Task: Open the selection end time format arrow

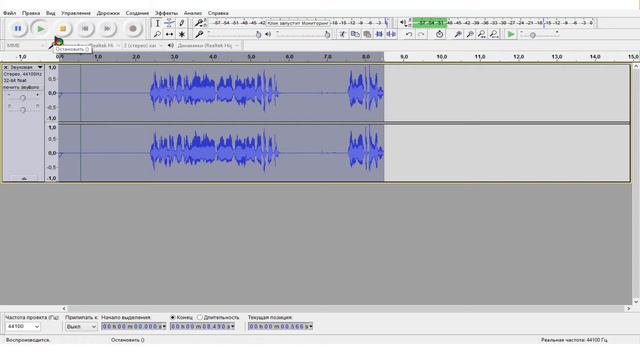Action: coord(233,327)
